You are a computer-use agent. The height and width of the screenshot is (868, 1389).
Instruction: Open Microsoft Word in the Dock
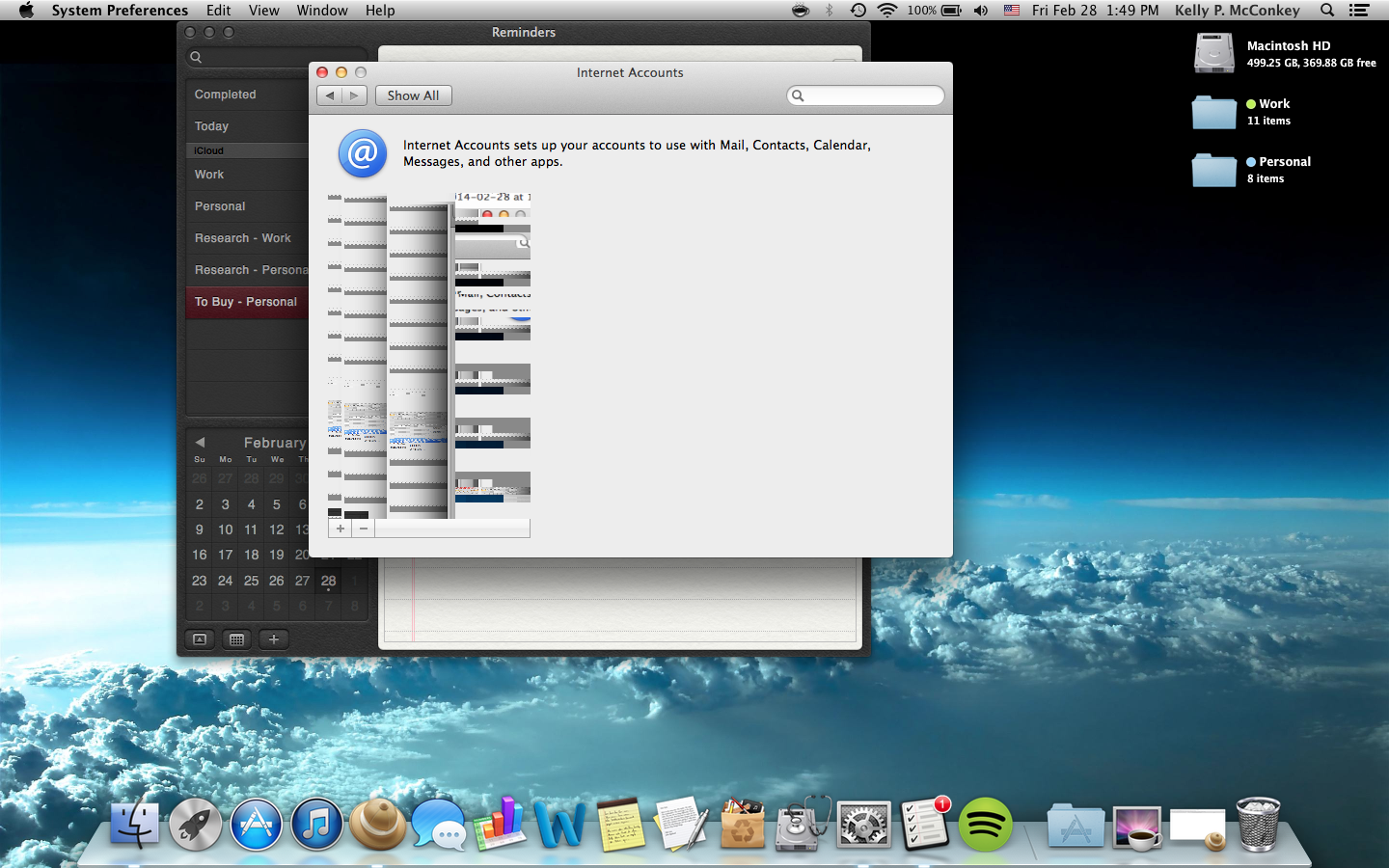coord(559,826)
